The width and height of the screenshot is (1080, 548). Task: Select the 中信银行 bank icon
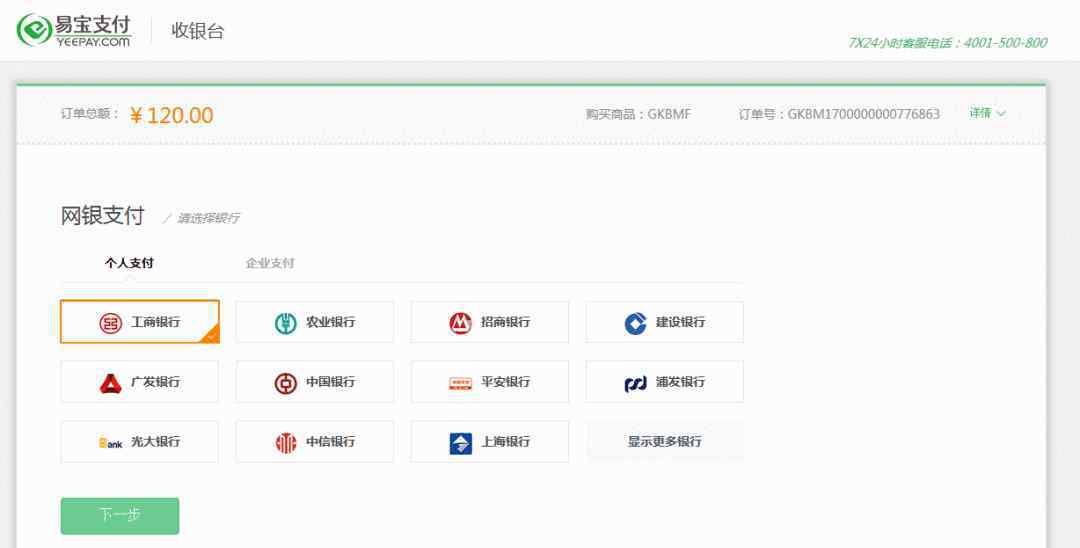click(x=285, y=443)
